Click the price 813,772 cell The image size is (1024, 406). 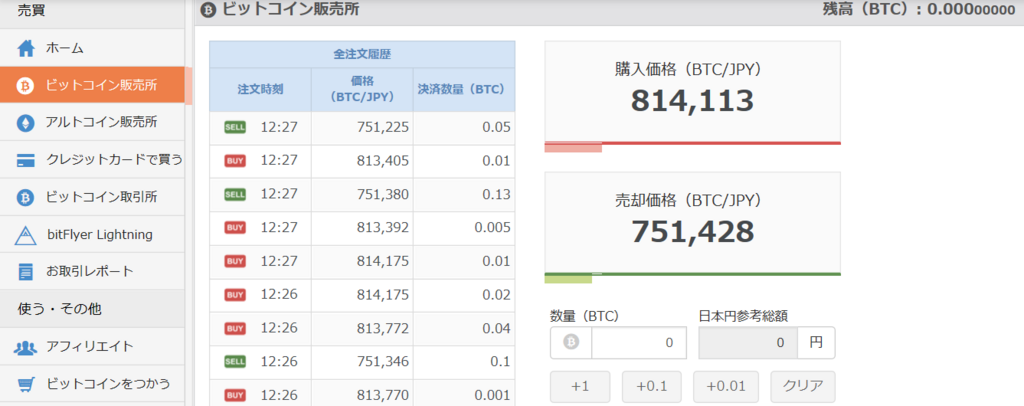pos(362,328)
